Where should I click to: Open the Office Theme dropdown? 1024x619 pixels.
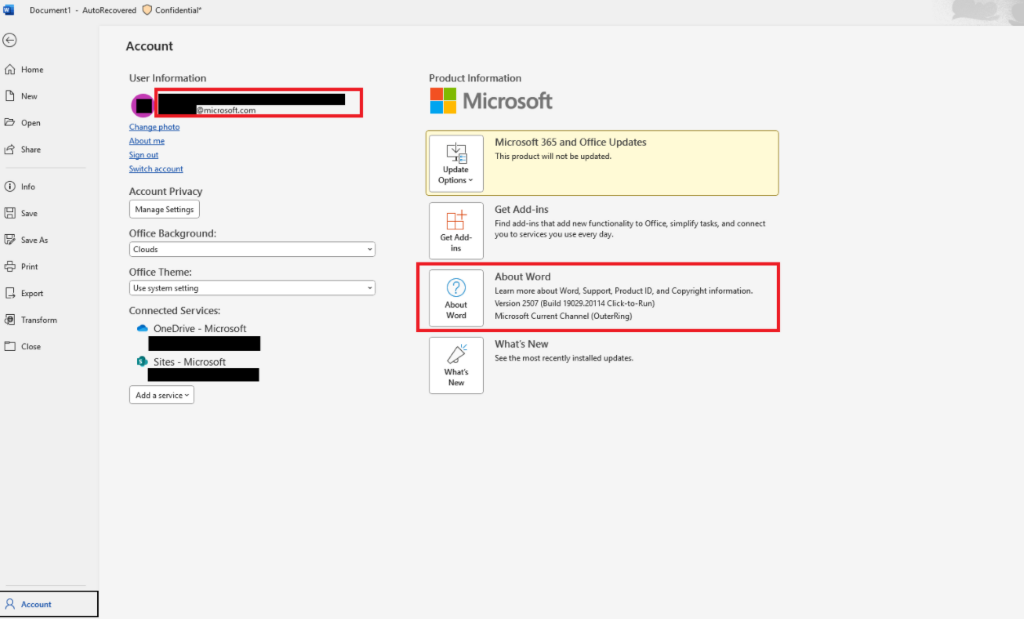coord(252,288)
